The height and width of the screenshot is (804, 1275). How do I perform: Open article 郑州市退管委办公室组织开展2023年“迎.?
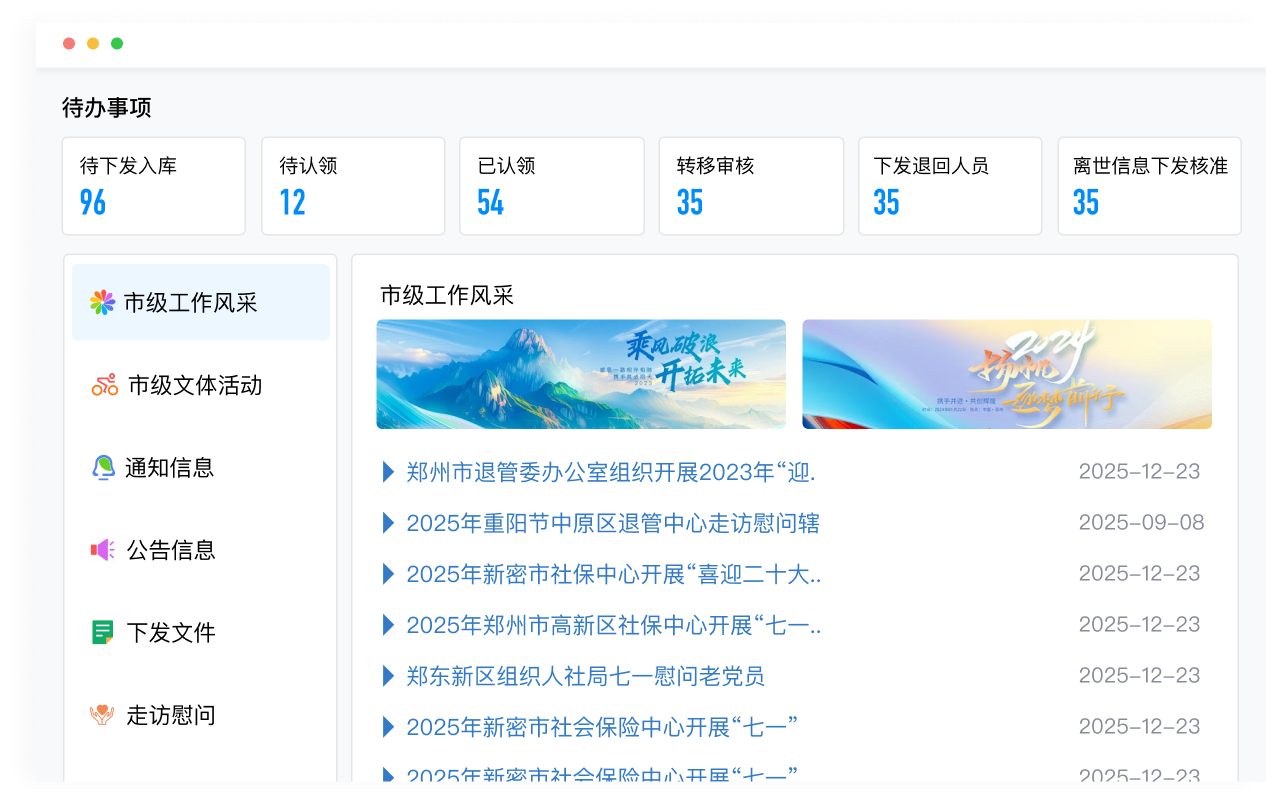click(610, 472)
